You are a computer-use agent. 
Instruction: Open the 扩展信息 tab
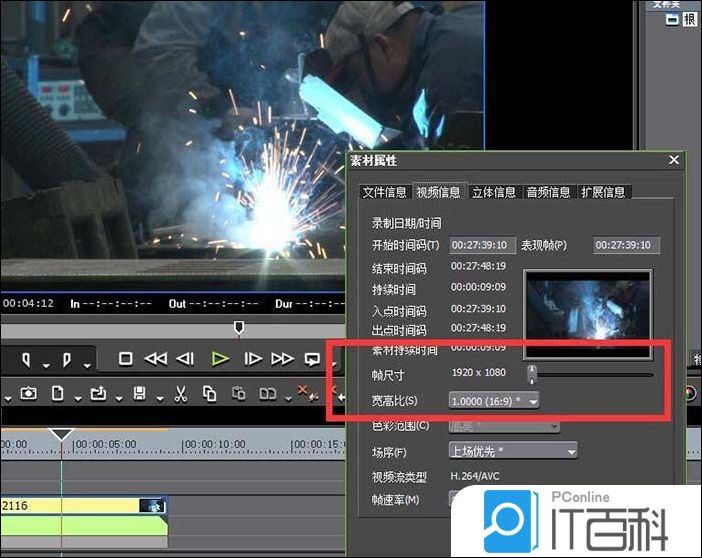(x=603, y=192)
